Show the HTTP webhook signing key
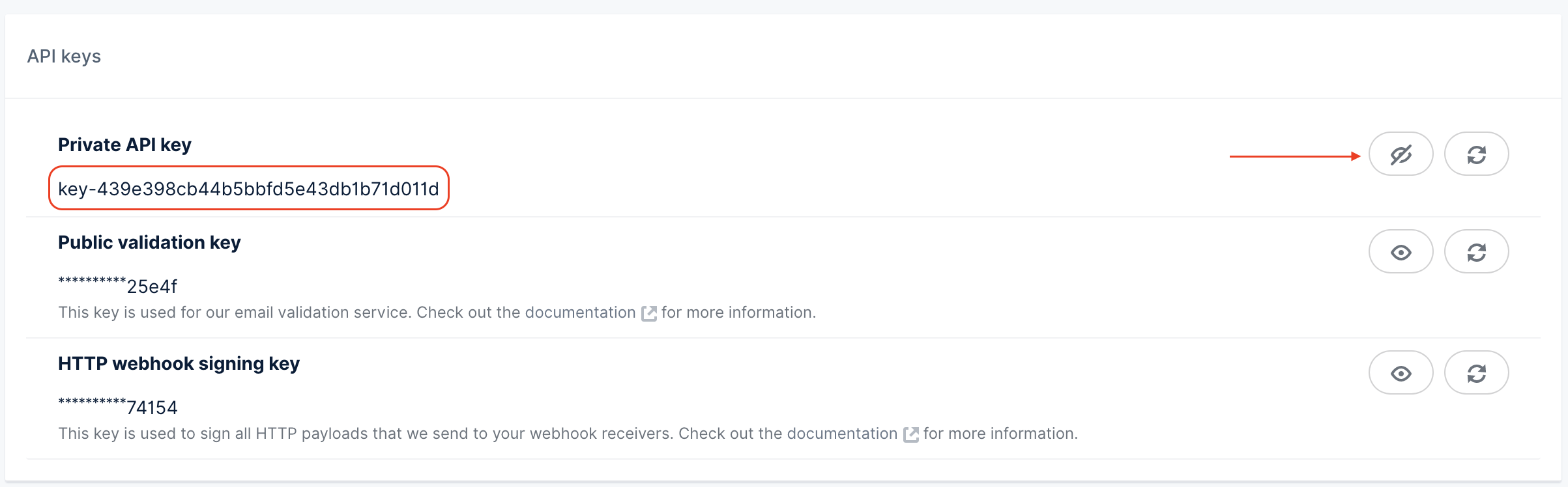The image size is (1568, 487). [x=1401, y=373]
